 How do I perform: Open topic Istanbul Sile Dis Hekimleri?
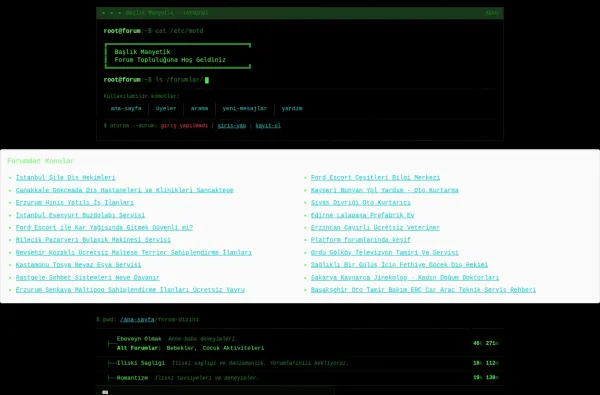click(65, 178)
